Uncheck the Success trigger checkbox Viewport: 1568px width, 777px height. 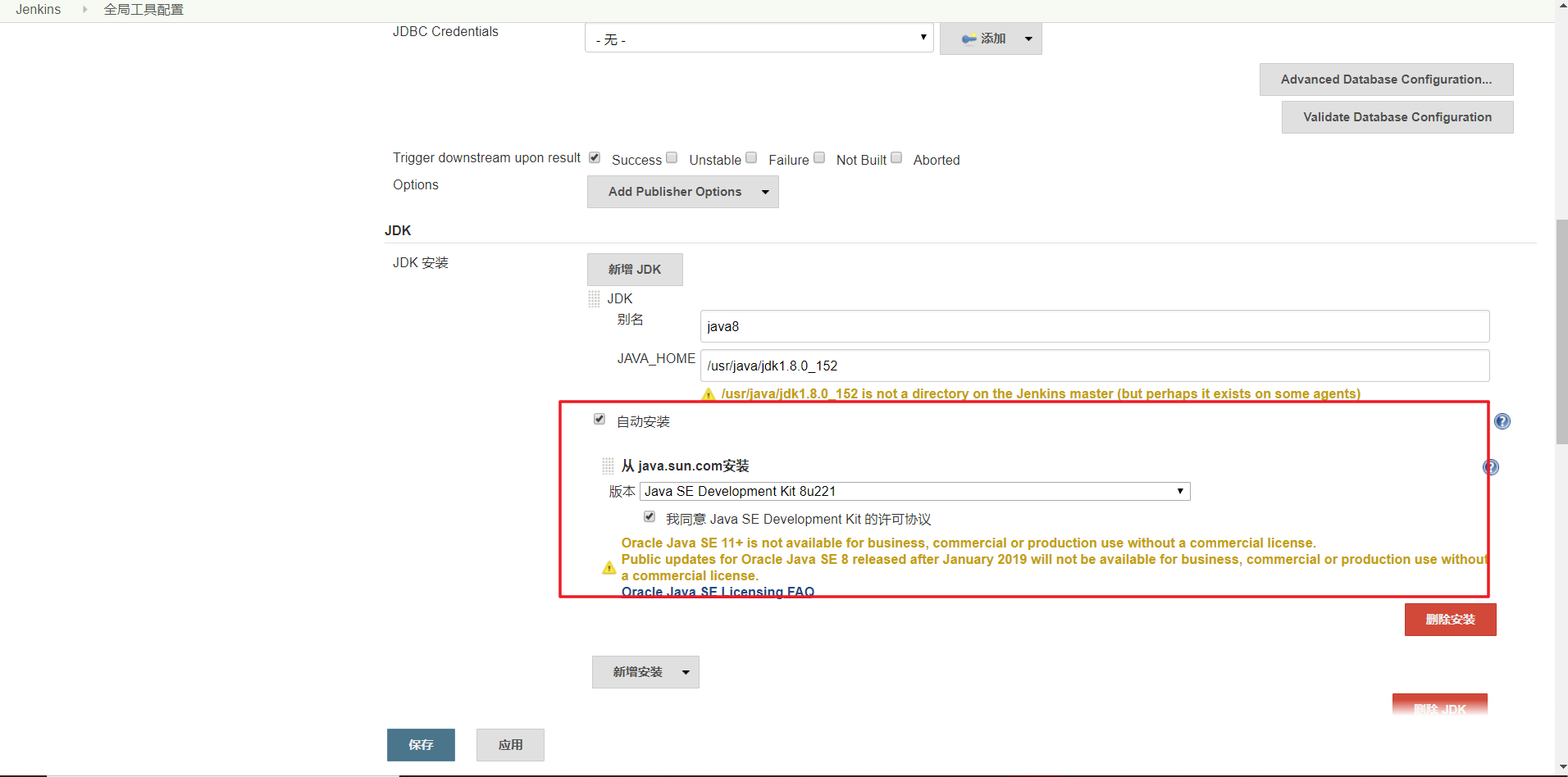595,157
